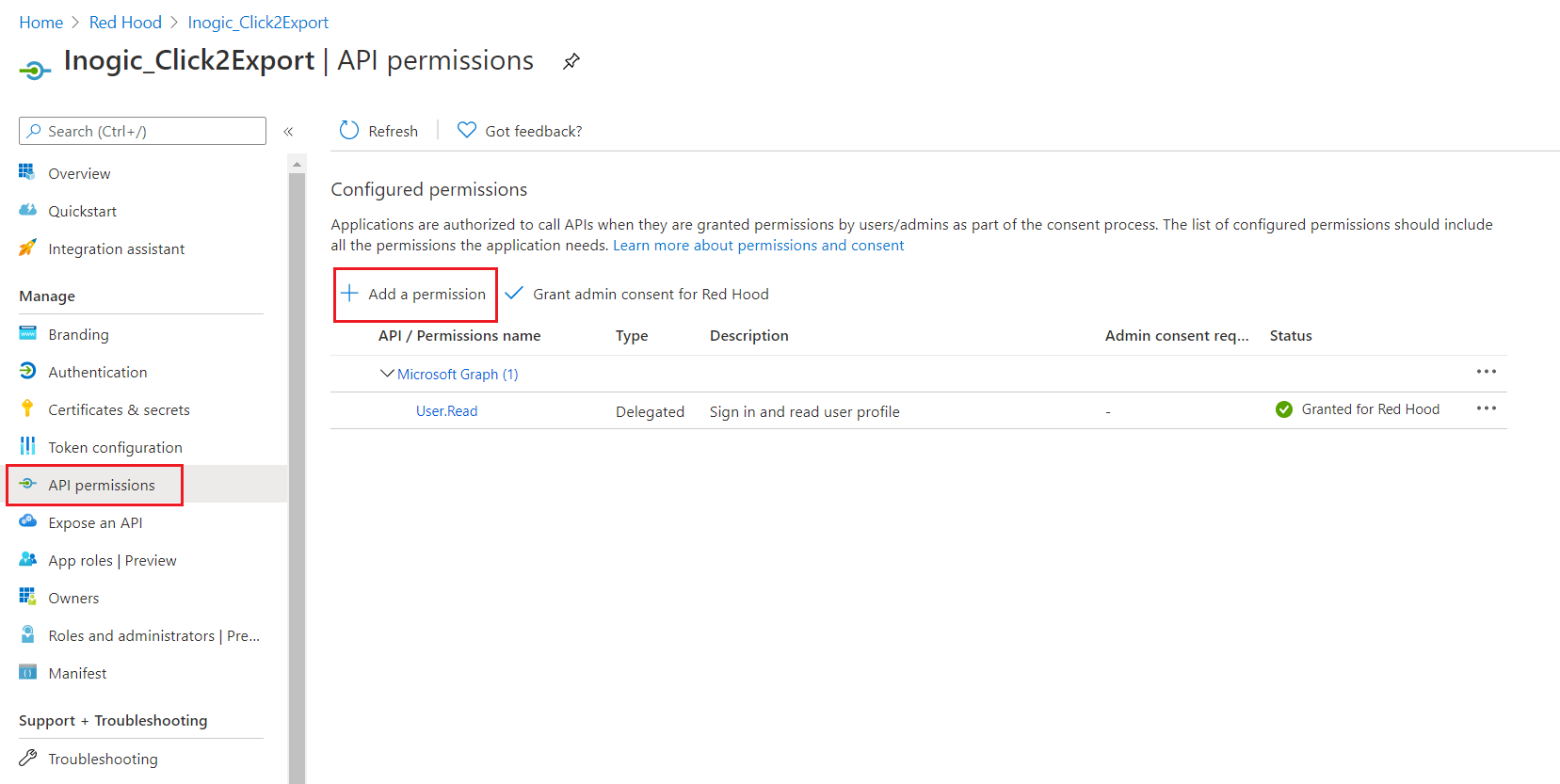Click the pin icon beside API permissions title
This screenshot has height=784, width=1560.
pos(571,62)
